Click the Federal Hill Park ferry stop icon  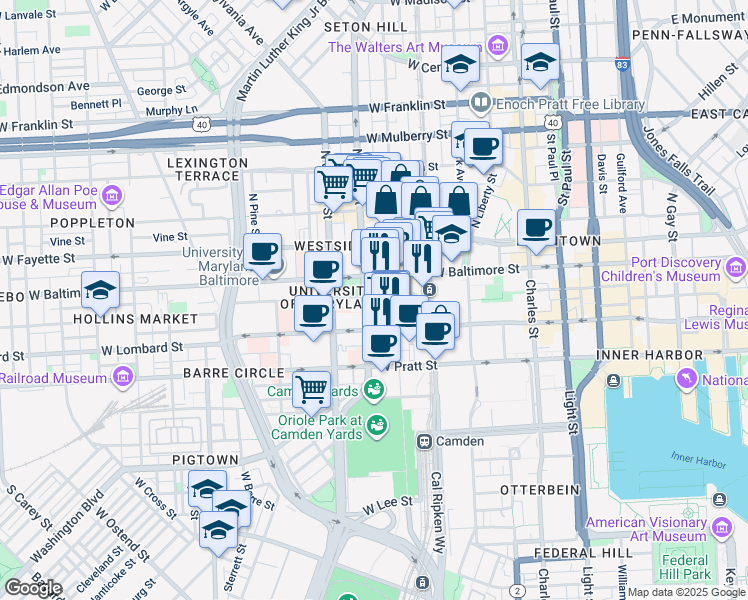pyautogui.click(x=719, y=500)
